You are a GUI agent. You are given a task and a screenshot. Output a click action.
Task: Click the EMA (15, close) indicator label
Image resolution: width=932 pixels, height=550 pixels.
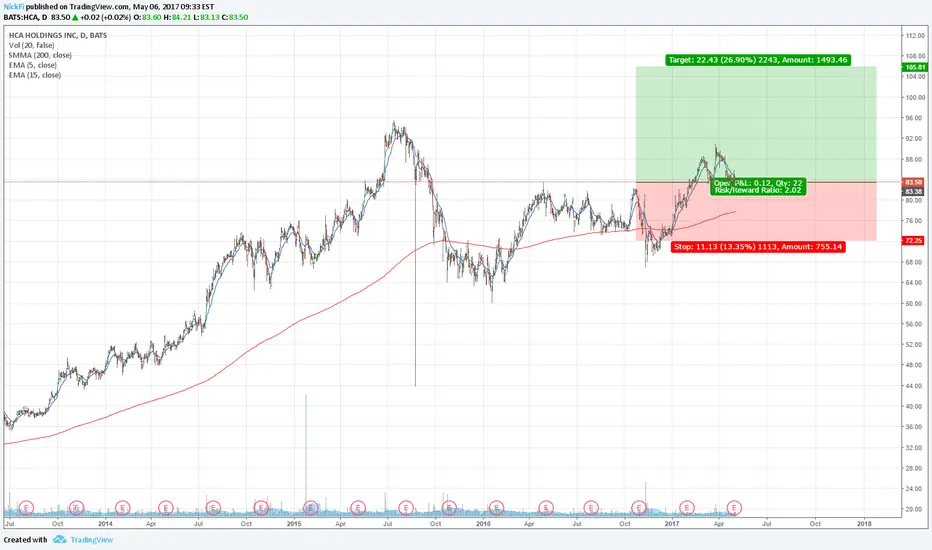point(34,76)
